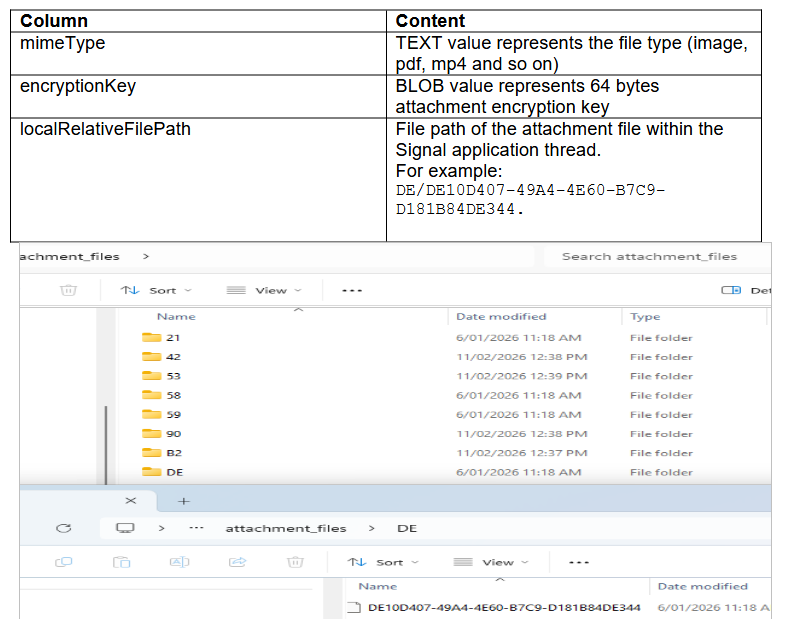The height and width of the screenshot is (619, 791).
Task: Open the Sort dropdown in upper window
Action: [156, 290]
